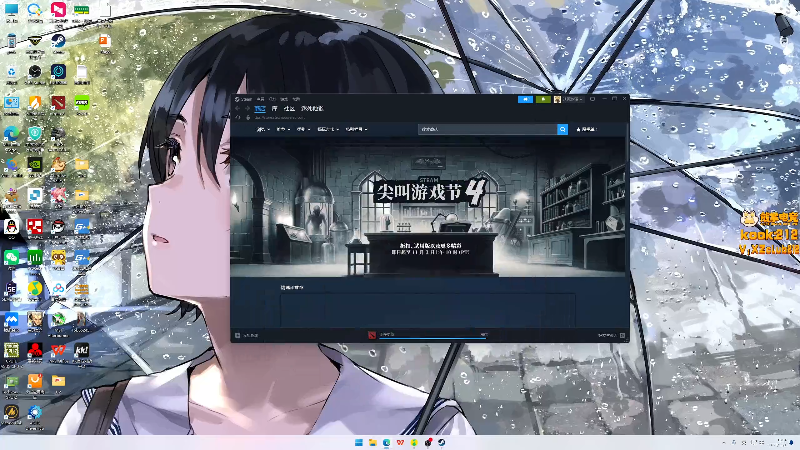This screenshot has height=450, width=800.
Task: Open the Steam menu in title bar
Action: pyautogui.click(x=243, y=99)
